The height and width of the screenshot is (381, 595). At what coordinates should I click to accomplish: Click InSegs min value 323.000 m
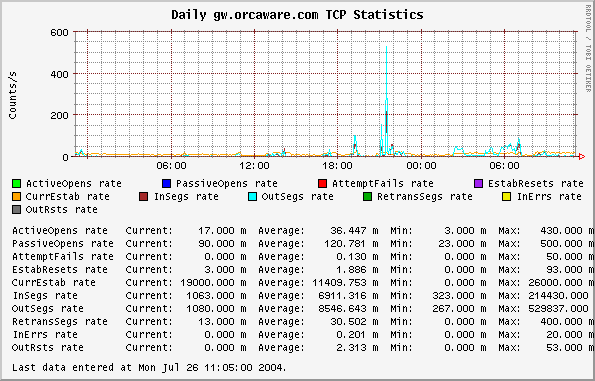(459, 296)
